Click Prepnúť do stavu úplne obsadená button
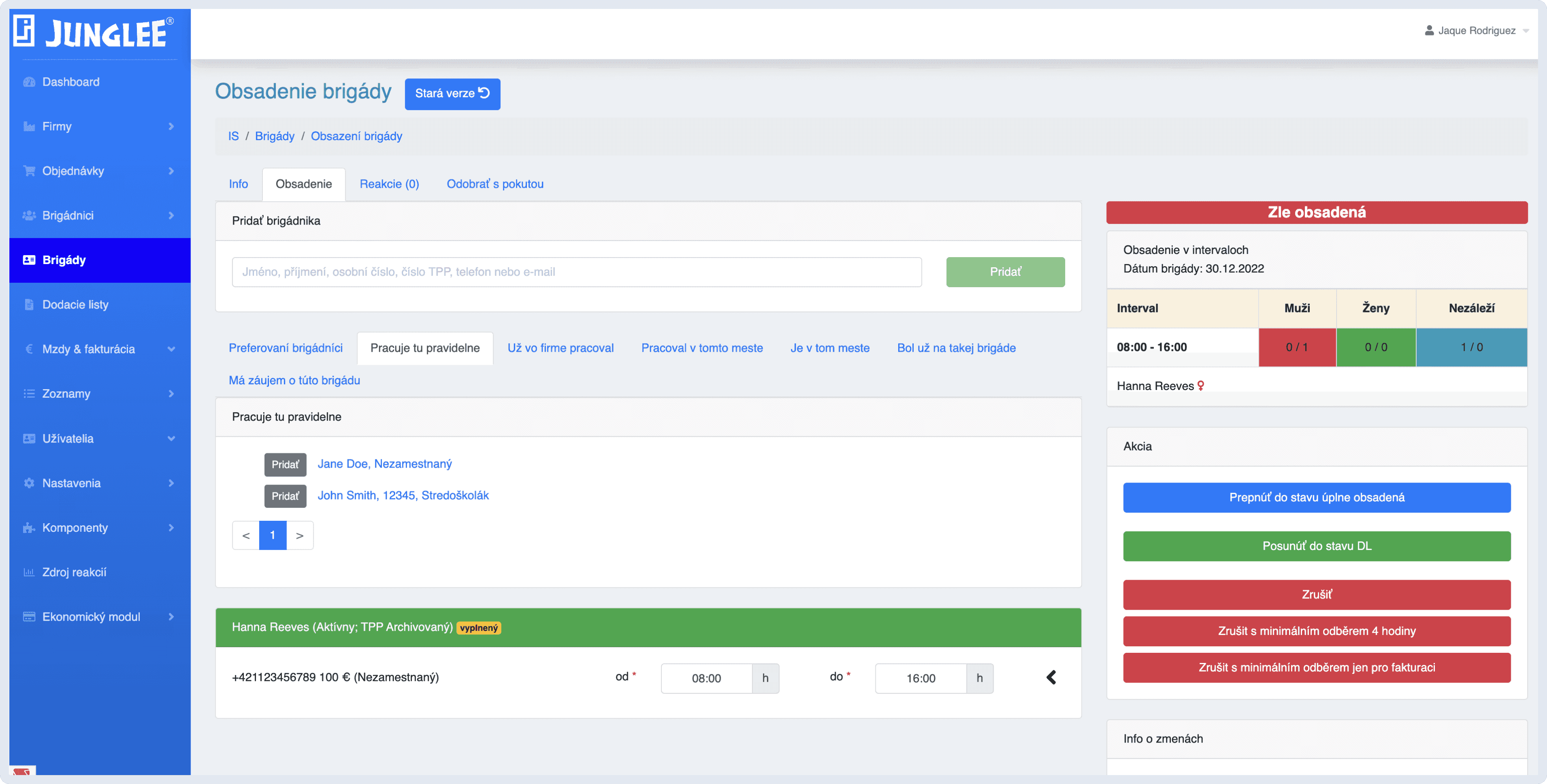The width and height of the screenshot is (1547, 784). pyautogui.click(x=1316, y=497)
